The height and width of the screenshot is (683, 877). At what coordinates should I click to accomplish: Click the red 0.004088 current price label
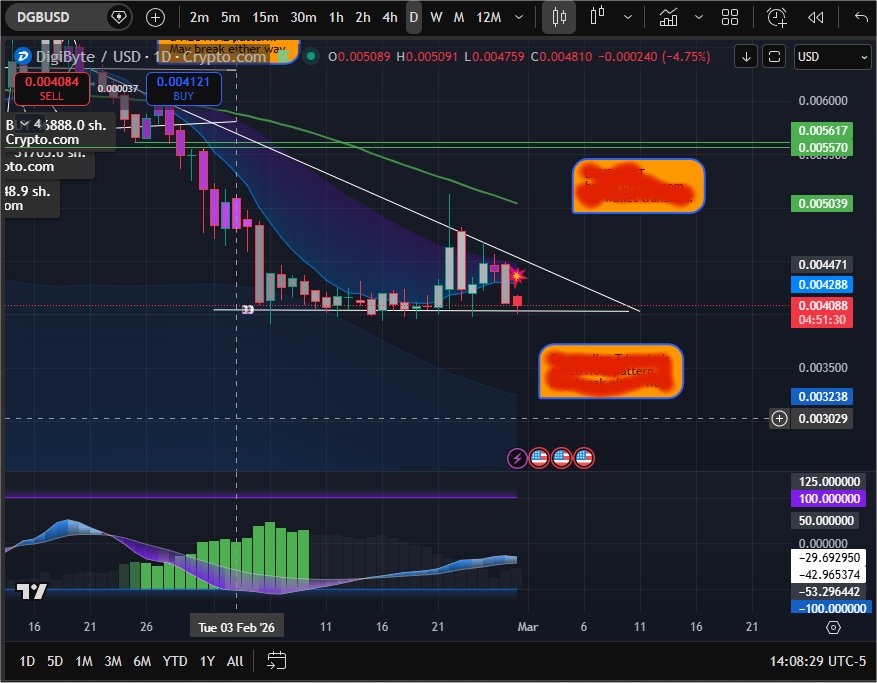pos(822,312)
